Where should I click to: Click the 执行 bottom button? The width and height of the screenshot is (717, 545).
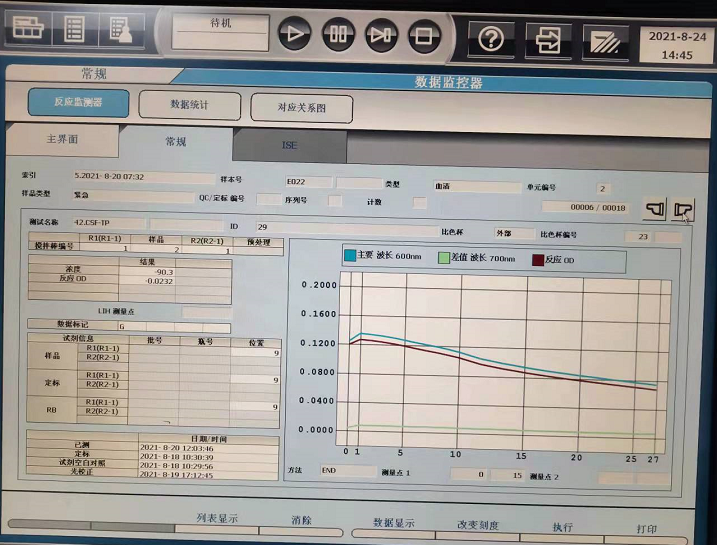pos(562,531)
